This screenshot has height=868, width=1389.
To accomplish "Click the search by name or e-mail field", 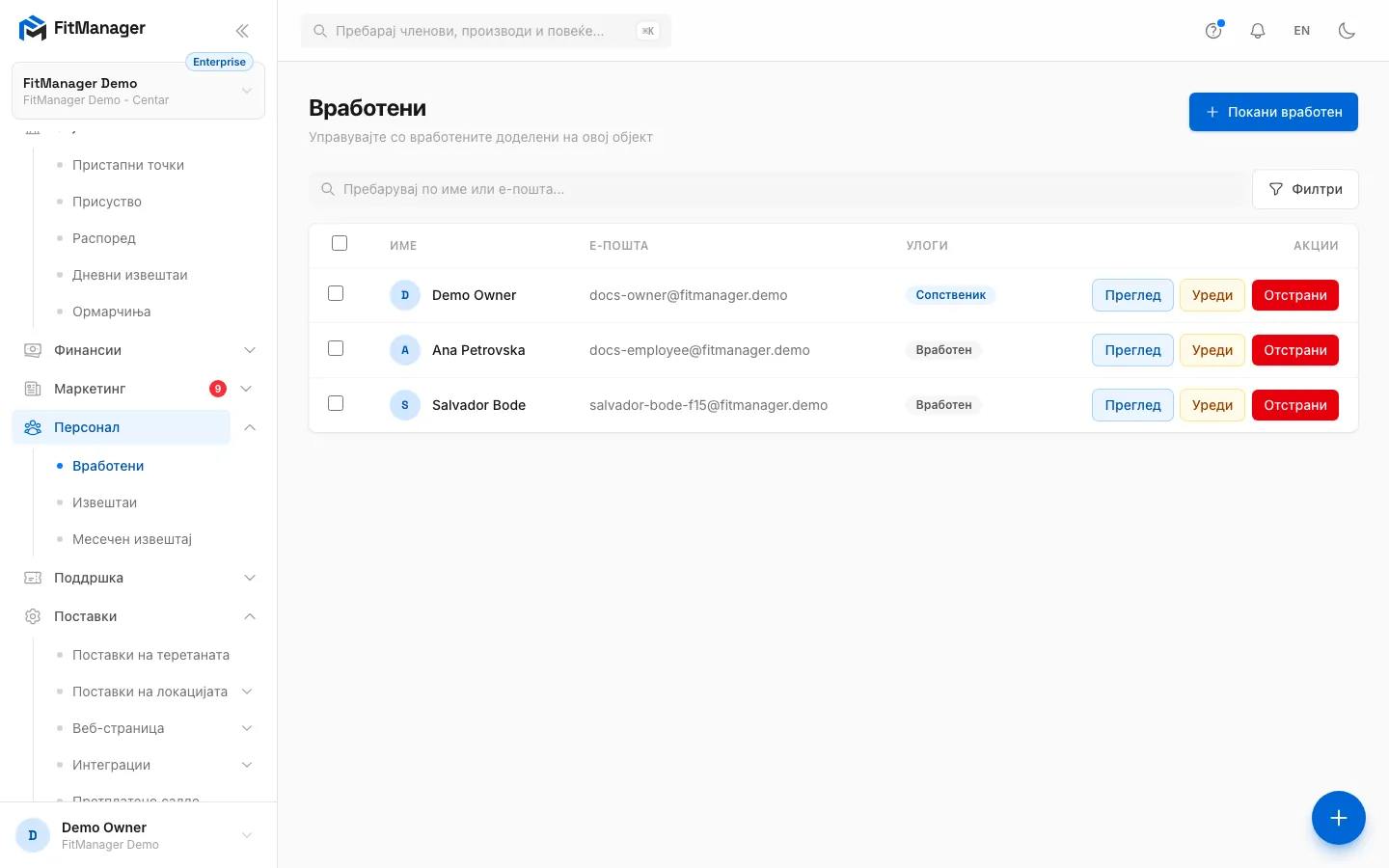I will (x=777, y=189).
